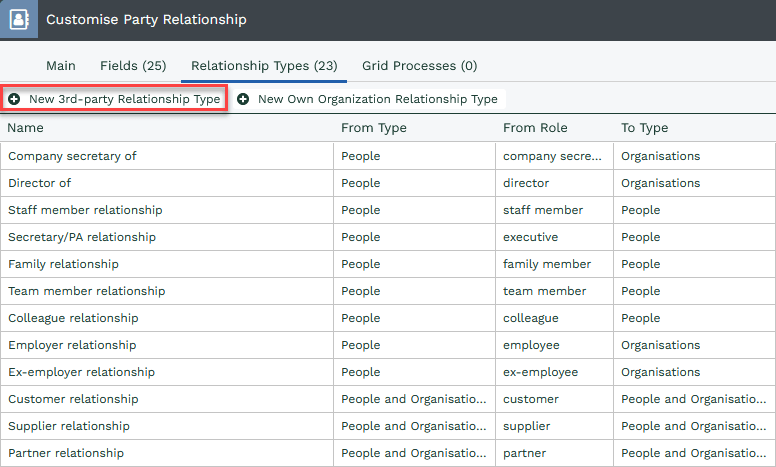The image size is (776, 467).
Task: Click plus icon for New 3rd-party Relationship Type
Action: [x=14, y=99]
